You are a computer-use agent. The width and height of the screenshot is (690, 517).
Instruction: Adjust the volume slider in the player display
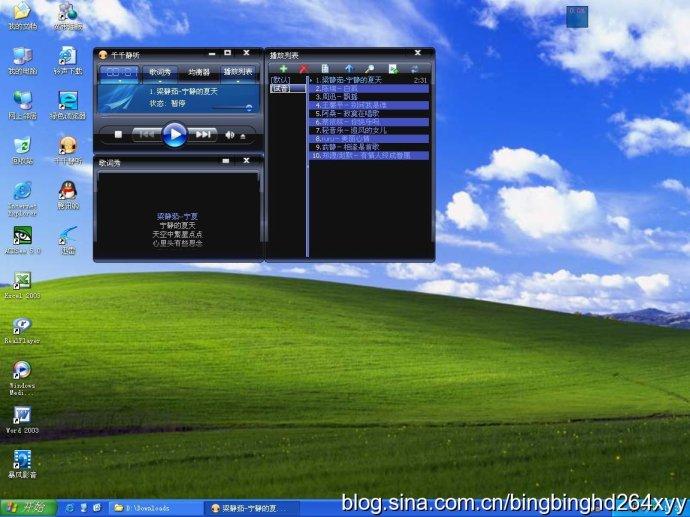pos(232,107)
